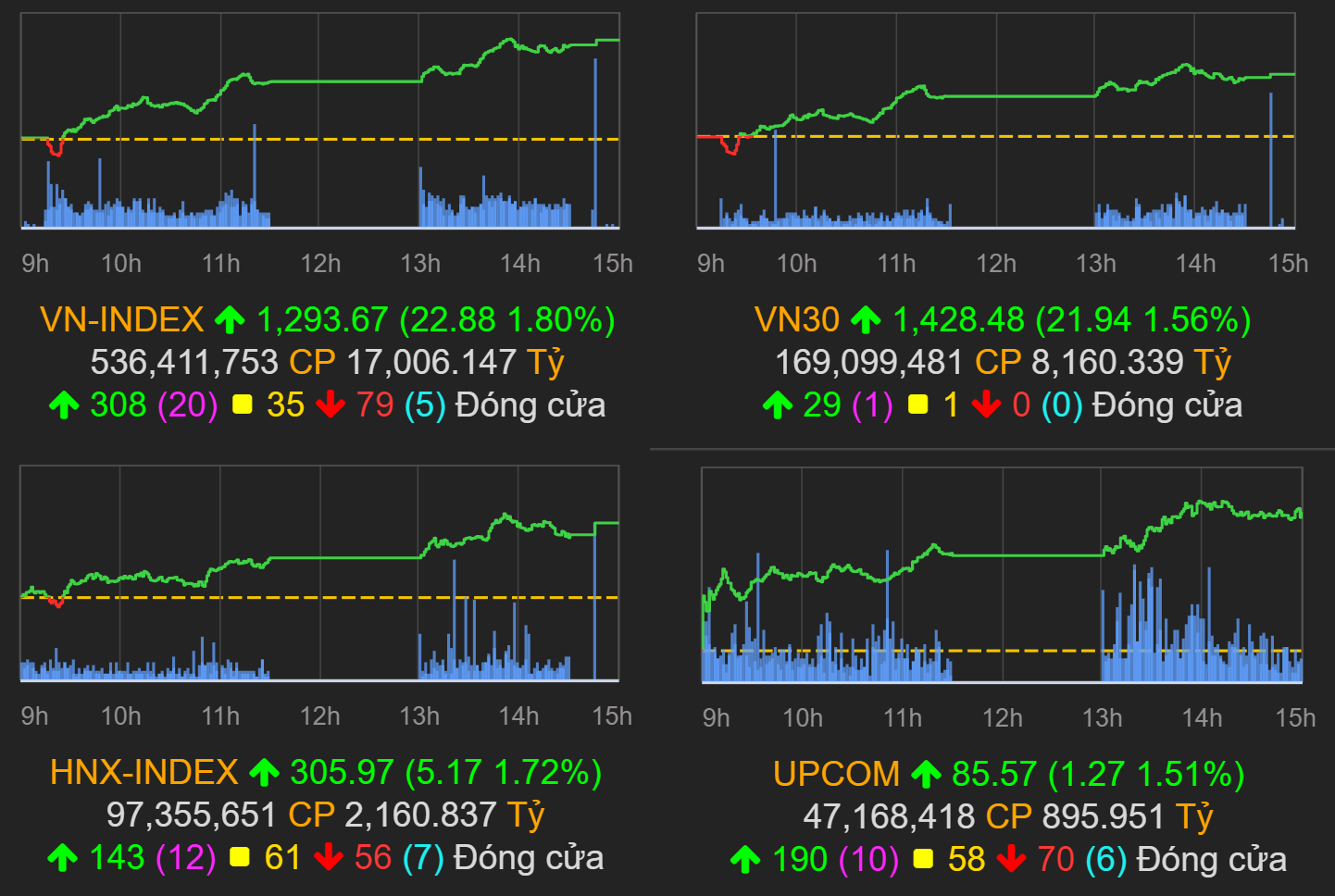Click VN30 turnover 8,160.339
1335x896 pixels.
coord(1108,363)
